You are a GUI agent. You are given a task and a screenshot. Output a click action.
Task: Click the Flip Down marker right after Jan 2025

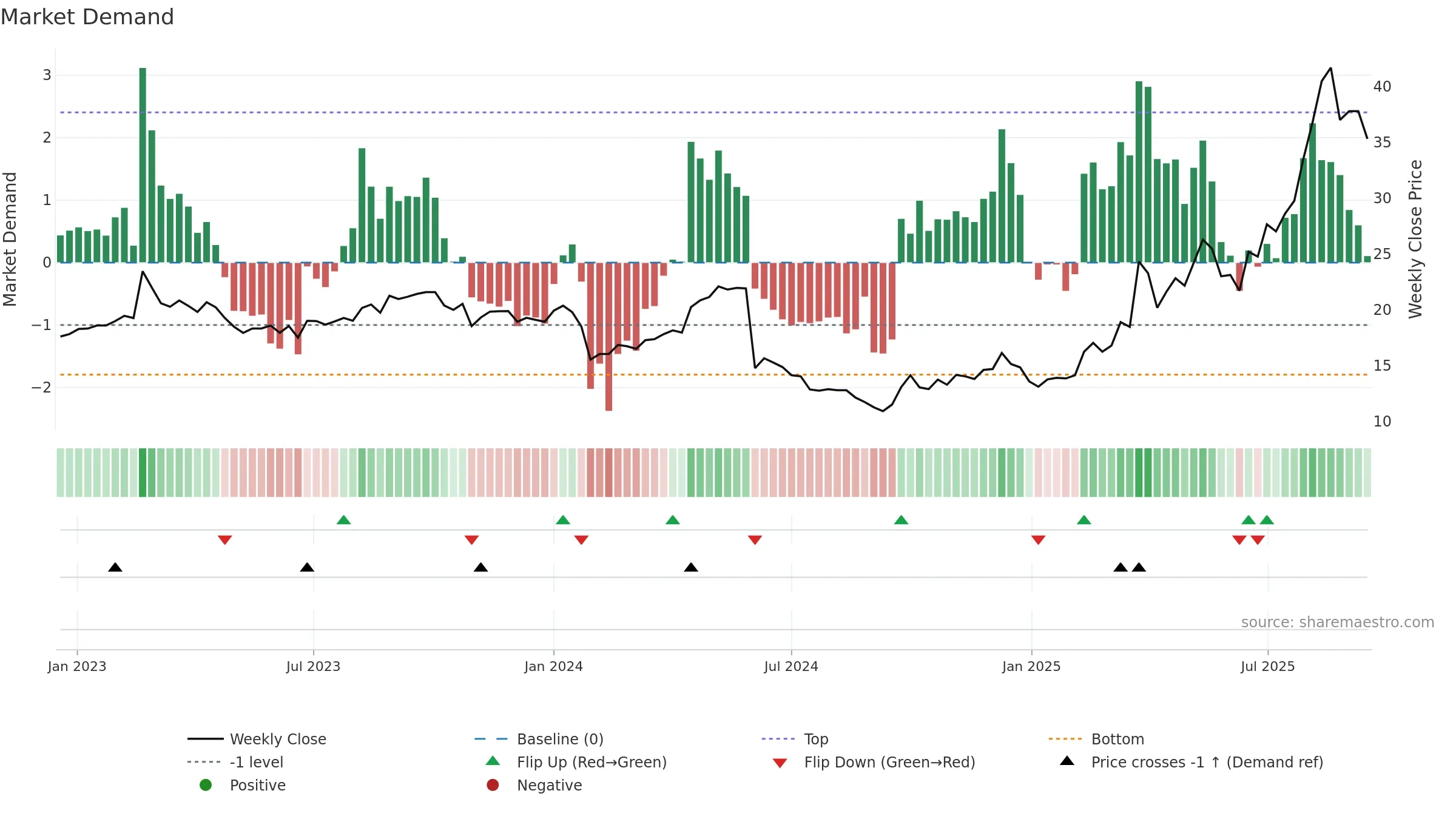(x=1038, y=540)
